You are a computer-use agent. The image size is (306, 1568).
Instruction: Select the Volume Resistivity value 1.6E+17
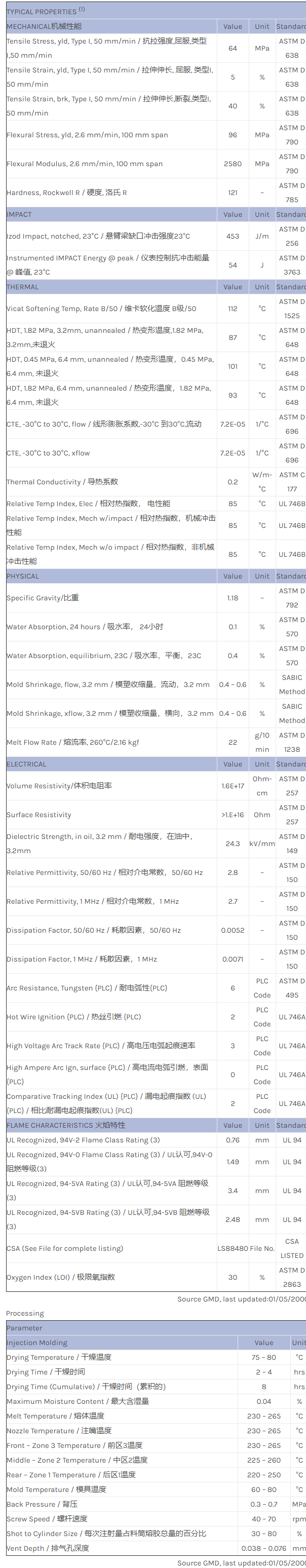click(233, 786)
